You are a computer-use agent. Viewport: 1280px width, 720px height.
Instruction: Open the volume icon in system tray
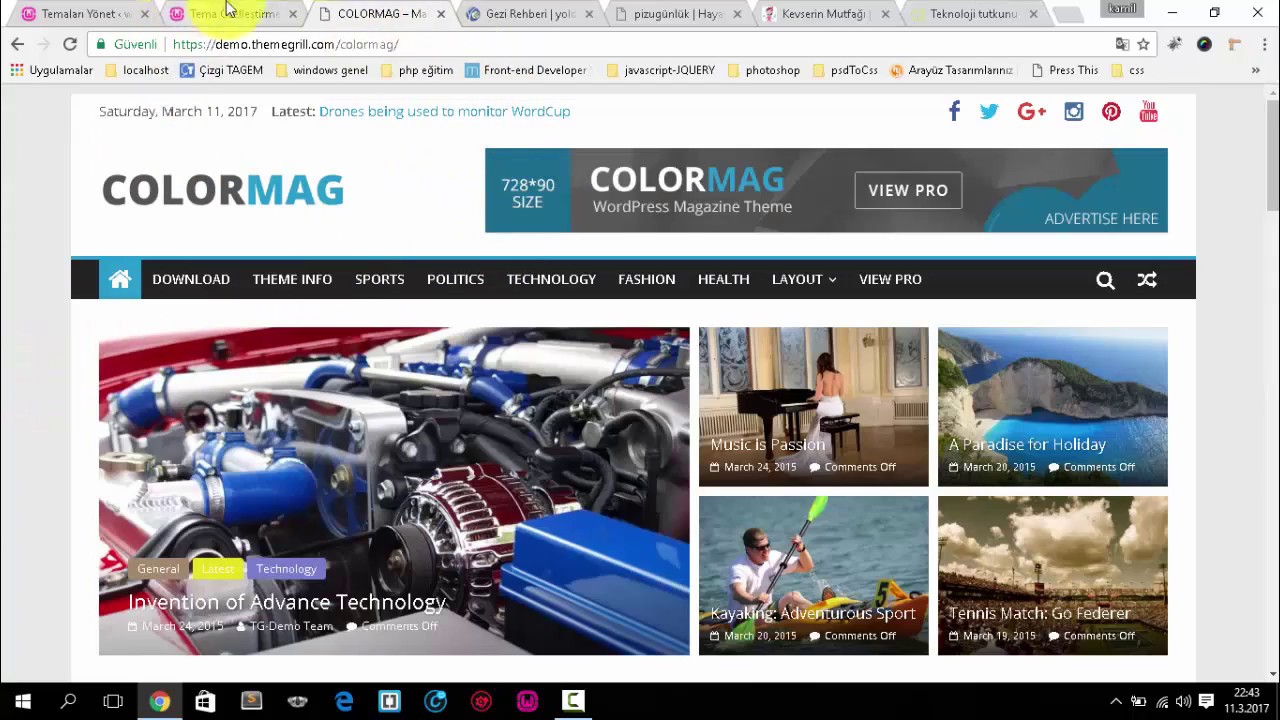point(1183,701)
